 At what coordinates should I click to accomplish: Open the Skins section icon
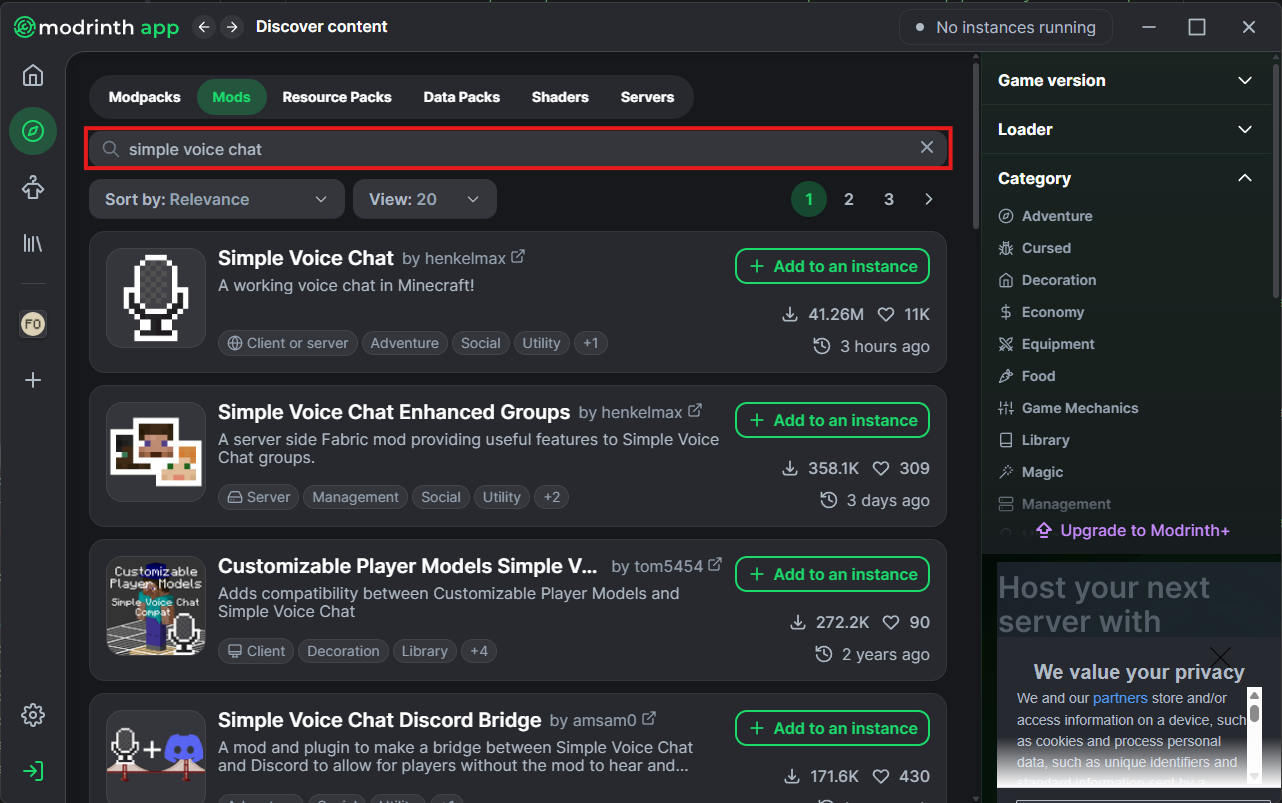(33, 187)
